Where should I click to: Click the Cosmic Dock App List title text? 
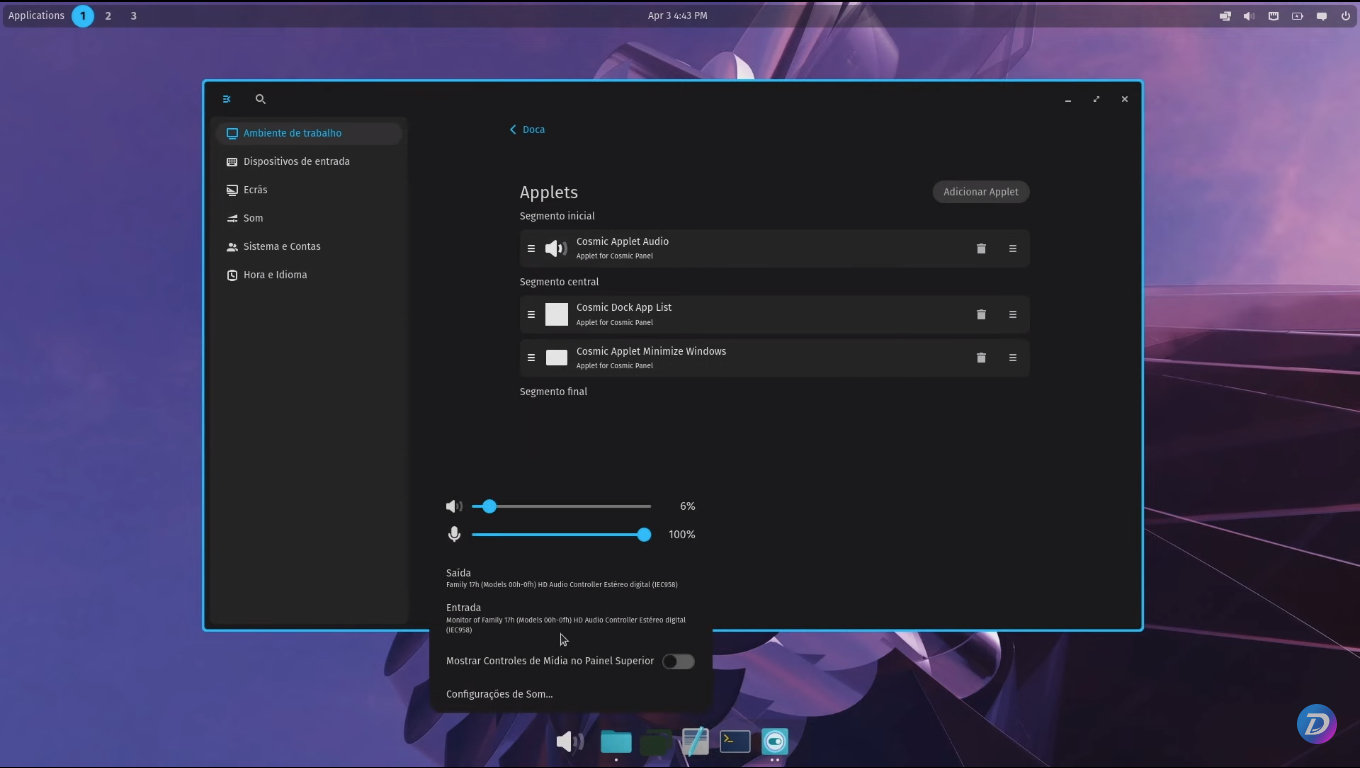(x=624, y=307)
